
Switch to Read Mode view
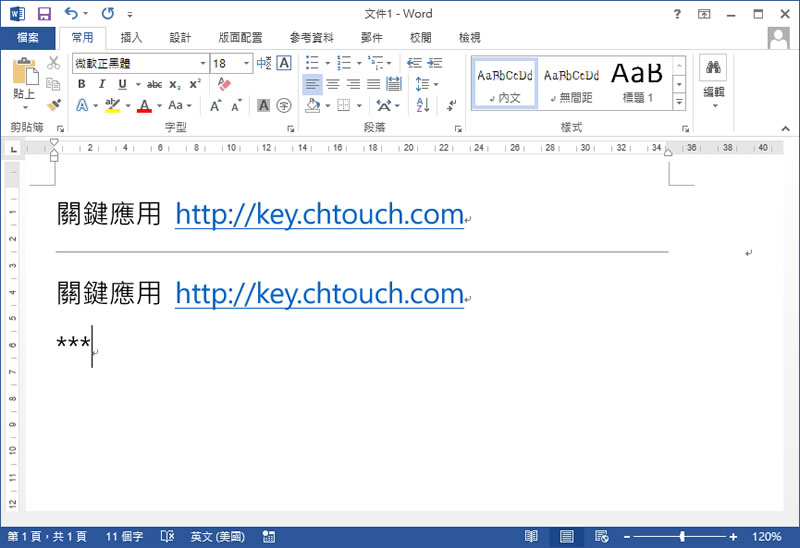pos(531,536)
